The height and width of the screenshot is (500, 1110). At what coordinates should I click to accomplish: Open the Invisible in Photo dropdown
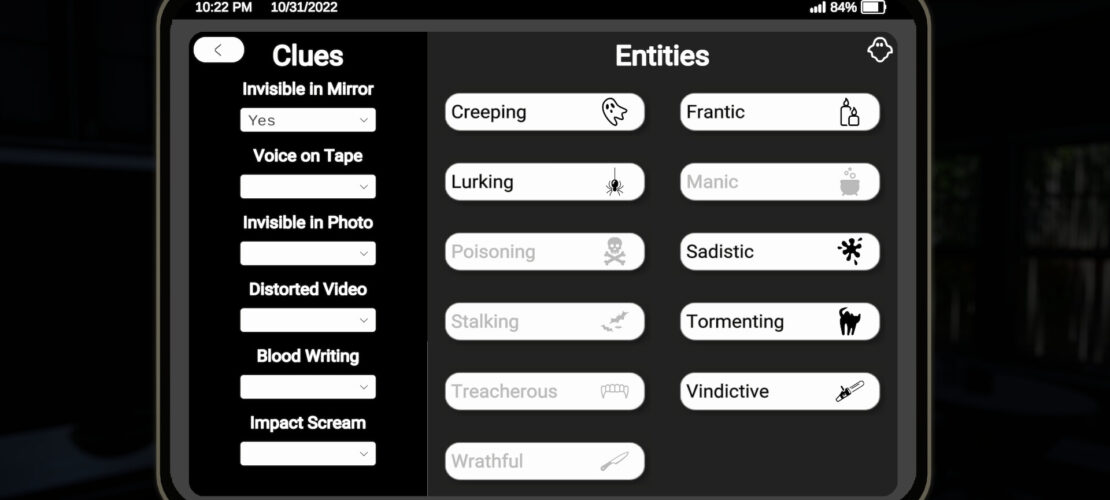click(x=308, y=253)
